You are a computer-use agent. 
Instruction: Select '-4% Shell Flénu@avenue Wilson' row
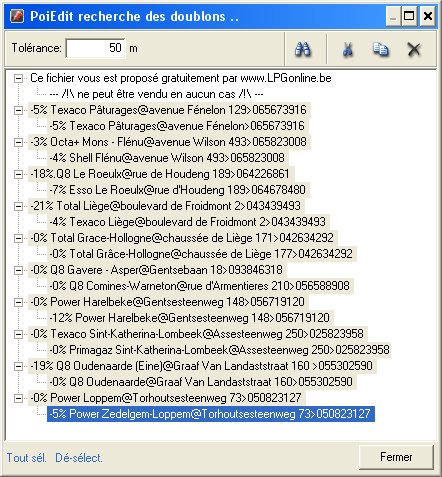(x=167, y=158)
